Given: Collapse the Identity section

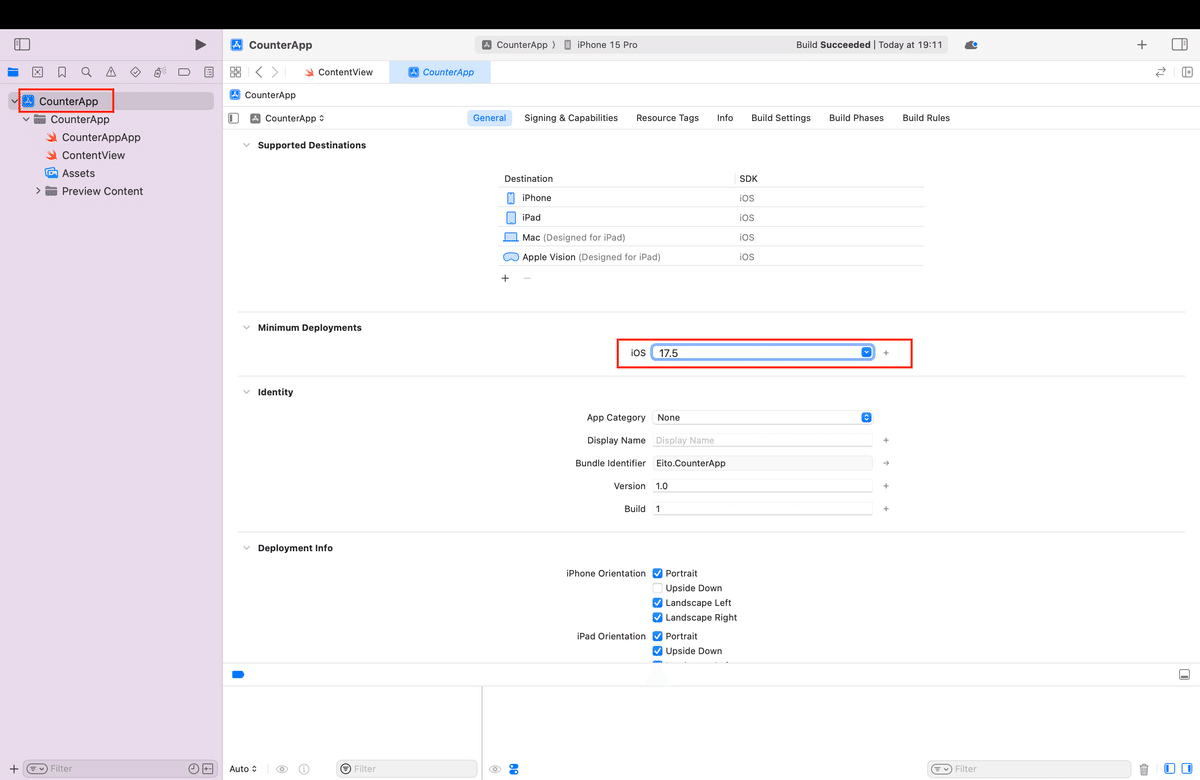Looking at the screenshot, I should point(246,392).
